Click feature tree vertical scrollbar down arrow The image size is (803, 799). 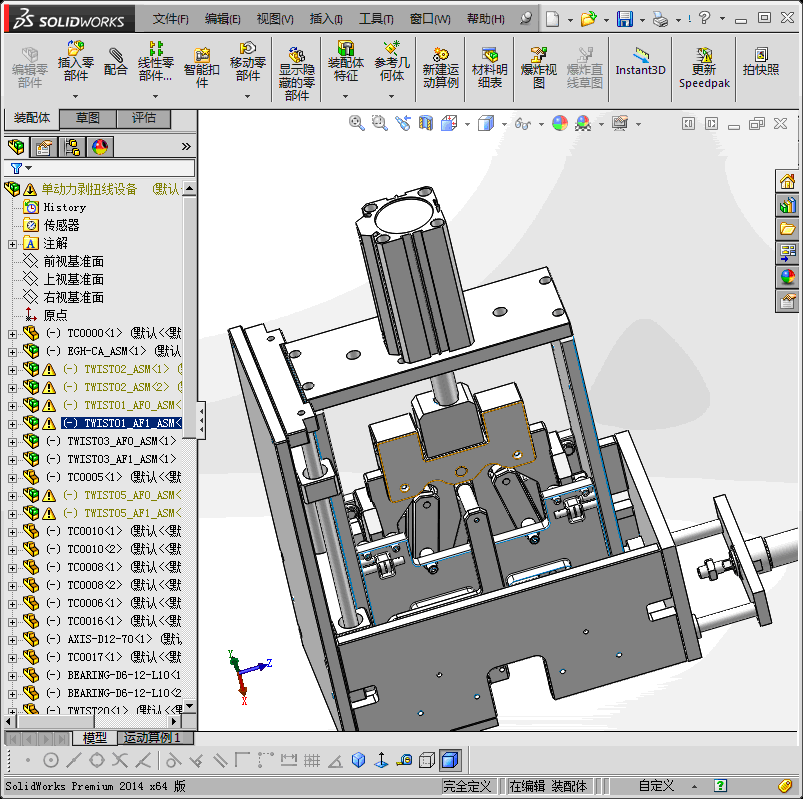coord(189,705)
